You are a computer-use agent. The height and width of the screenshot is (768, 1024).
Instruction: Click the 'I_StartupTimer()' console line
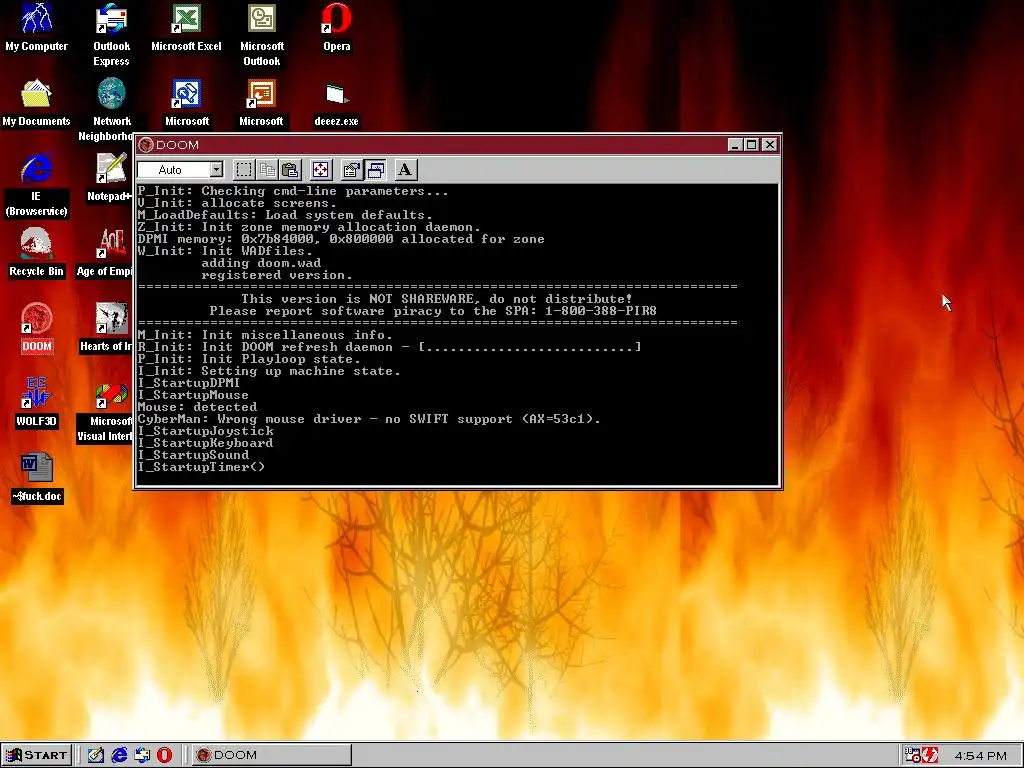tap(201, 467)
